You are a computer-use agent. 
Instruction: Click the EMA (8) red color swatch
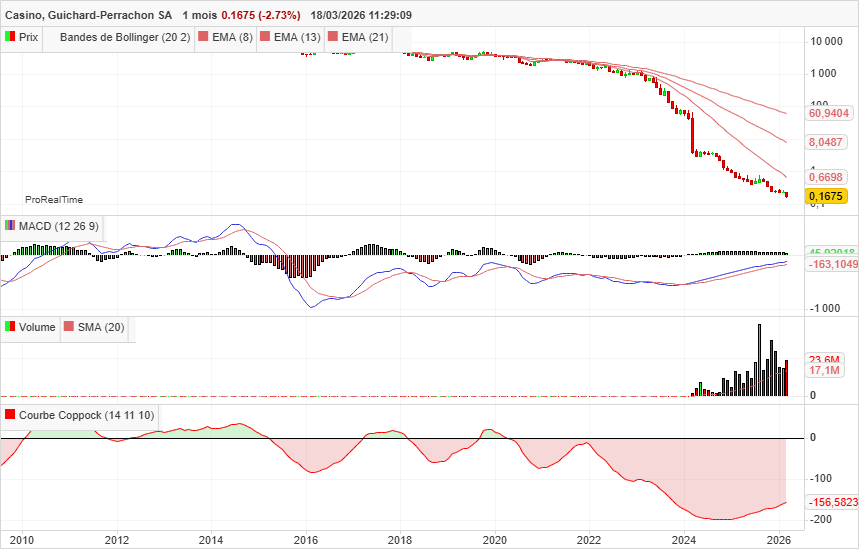coord(203,37)
